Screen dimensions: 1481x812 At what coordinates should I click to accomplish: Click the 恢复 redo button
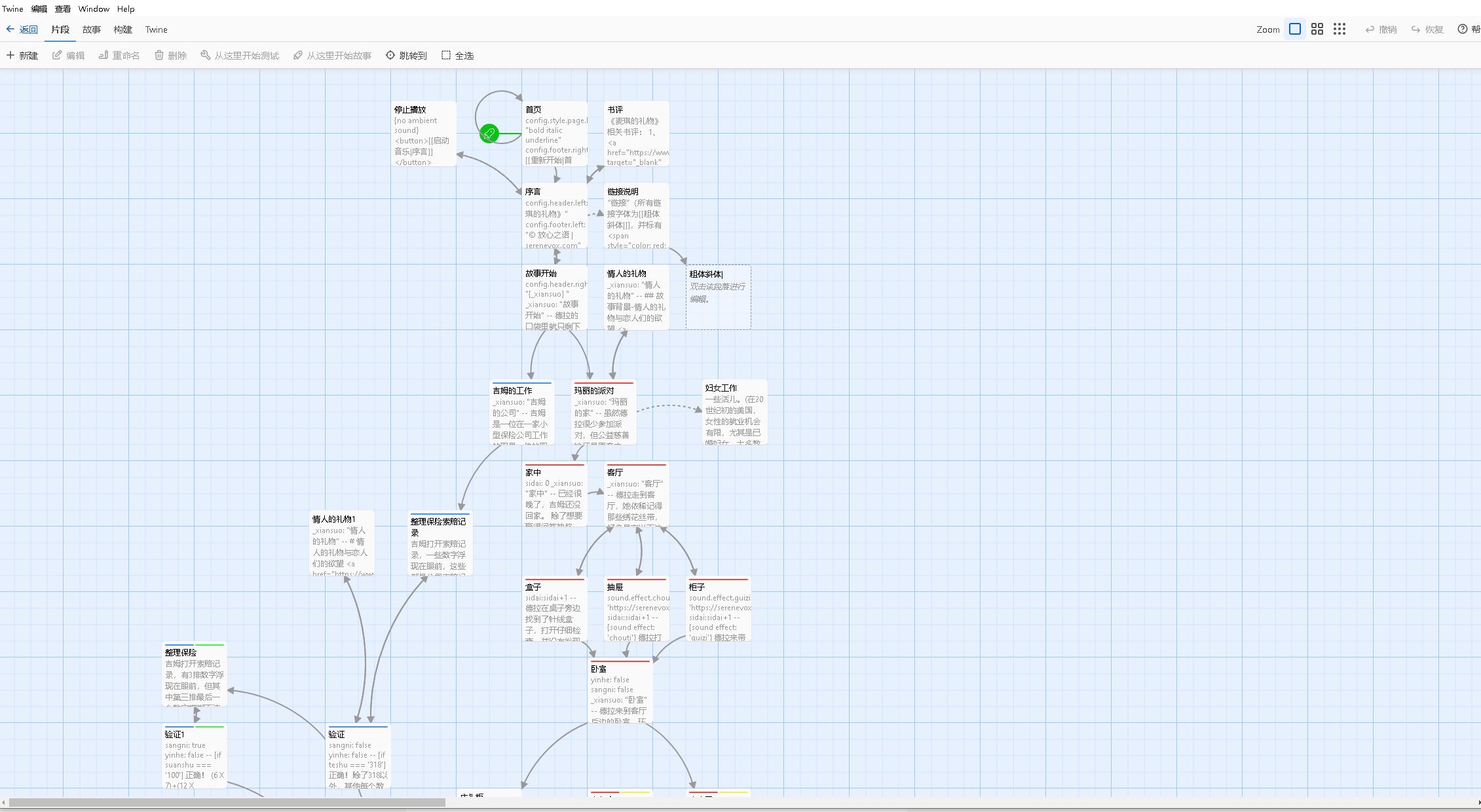(x=1427, y=29)
